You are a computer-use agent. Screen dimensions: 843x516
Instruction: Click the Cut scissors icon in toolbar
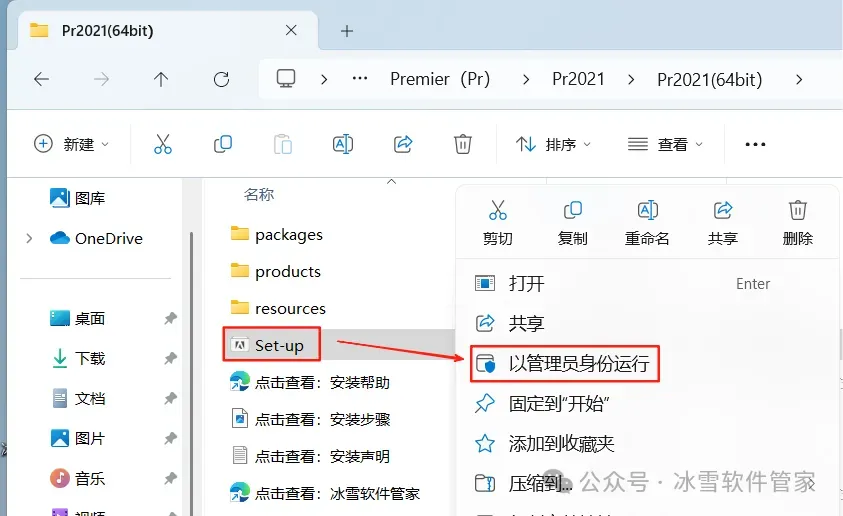162,144
